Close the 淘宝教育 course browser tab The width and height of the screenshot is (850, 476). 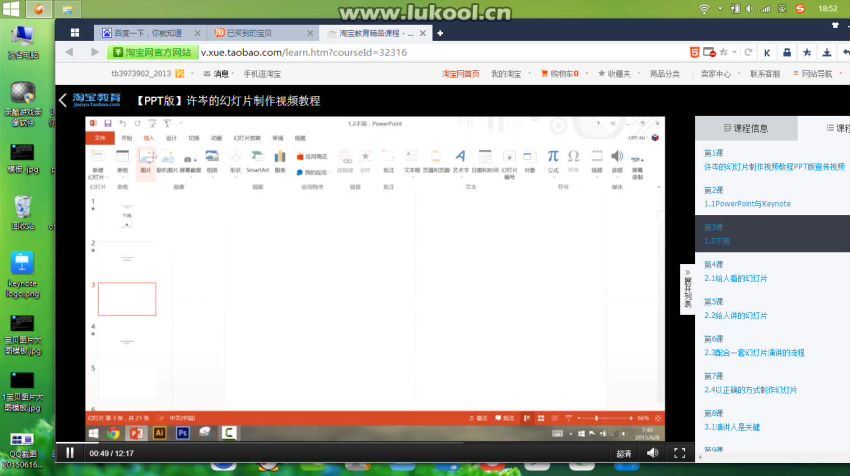pyautogui.click(x=422, y=33)
